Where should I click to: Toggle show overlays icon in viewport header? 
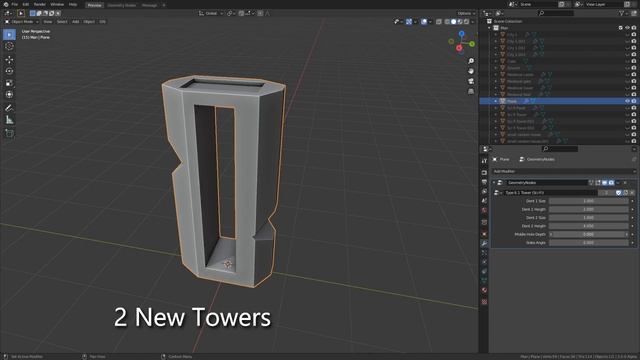click(x=424, y=22)
